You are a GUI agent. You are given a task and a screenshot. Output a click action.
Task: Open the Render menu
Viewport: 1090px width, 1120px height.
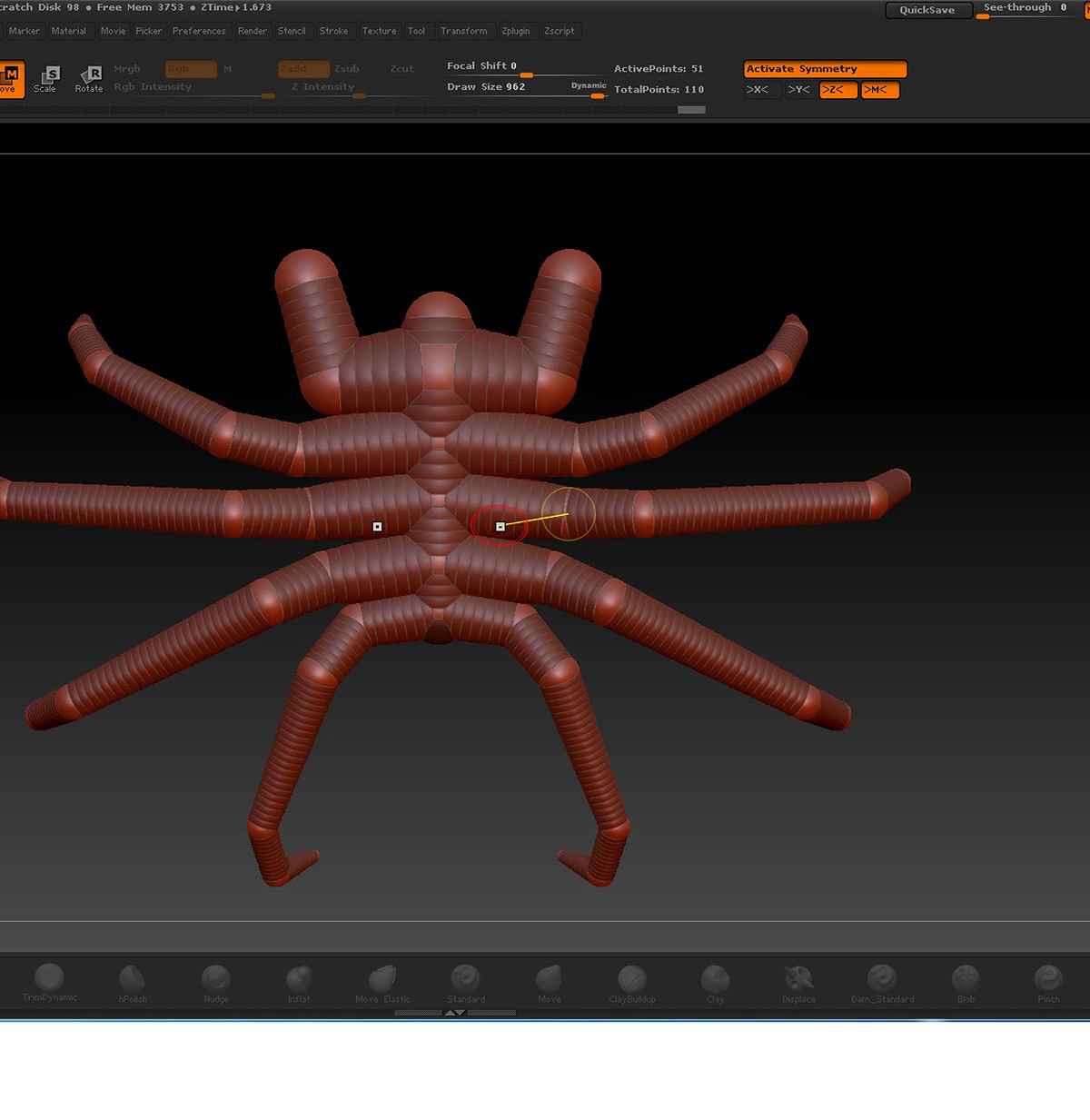[253, 31]
